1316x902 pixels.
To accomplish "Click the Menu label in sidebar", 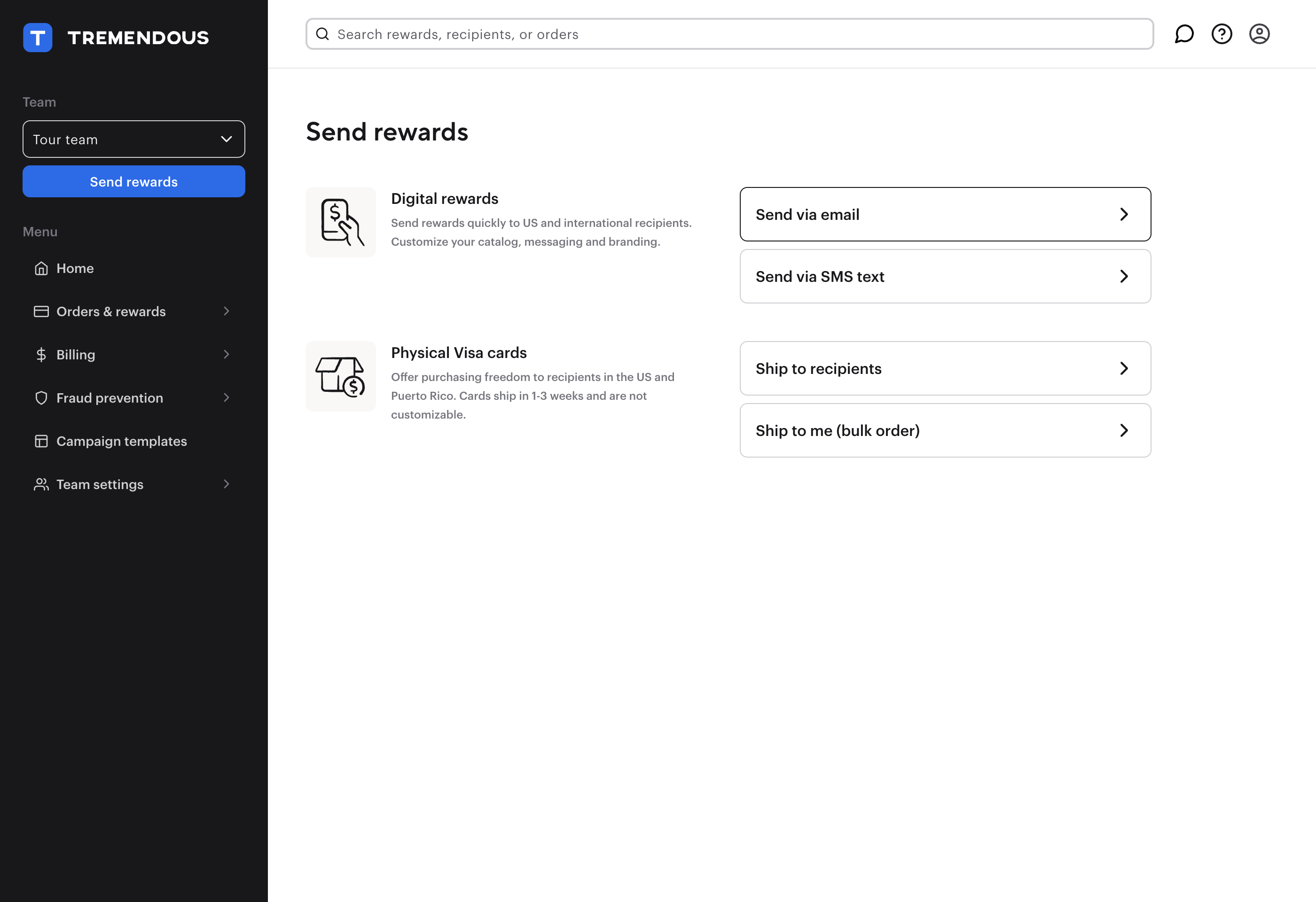I will tap(39, 232).
